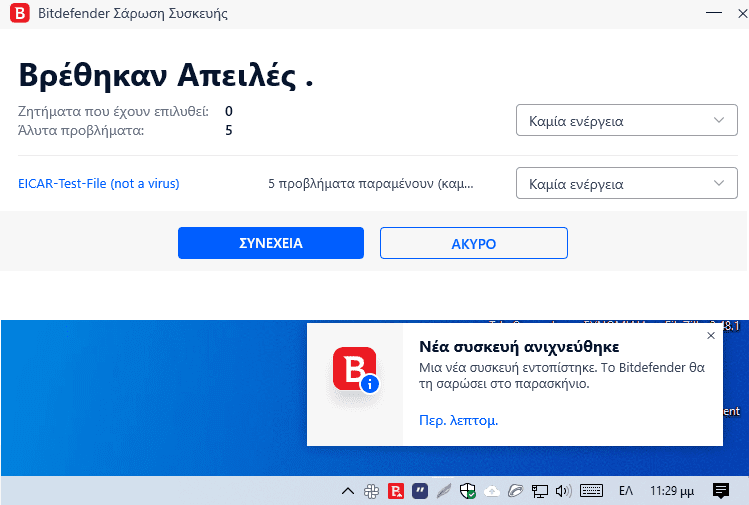The width and height of the screenshot is (749, 505).
Task: Click the ΣΥΝΕΧΕΙΑ button
Action: tap(271, 243)
